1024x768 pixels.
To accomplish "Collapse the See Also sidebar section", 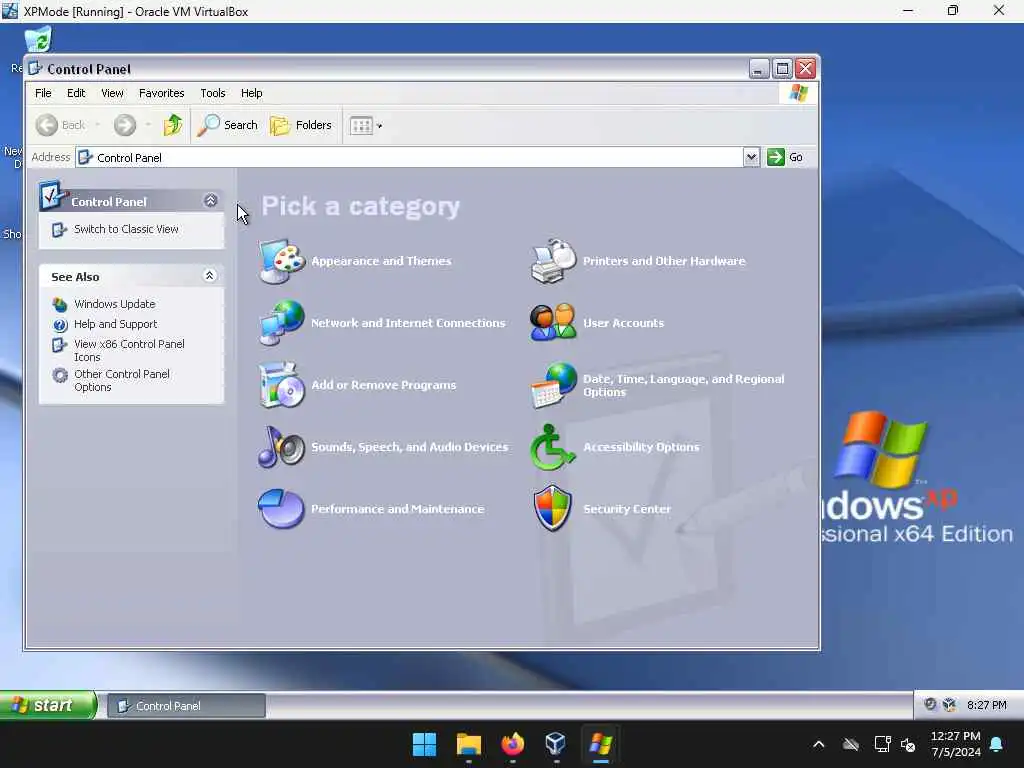I will 210,276.
